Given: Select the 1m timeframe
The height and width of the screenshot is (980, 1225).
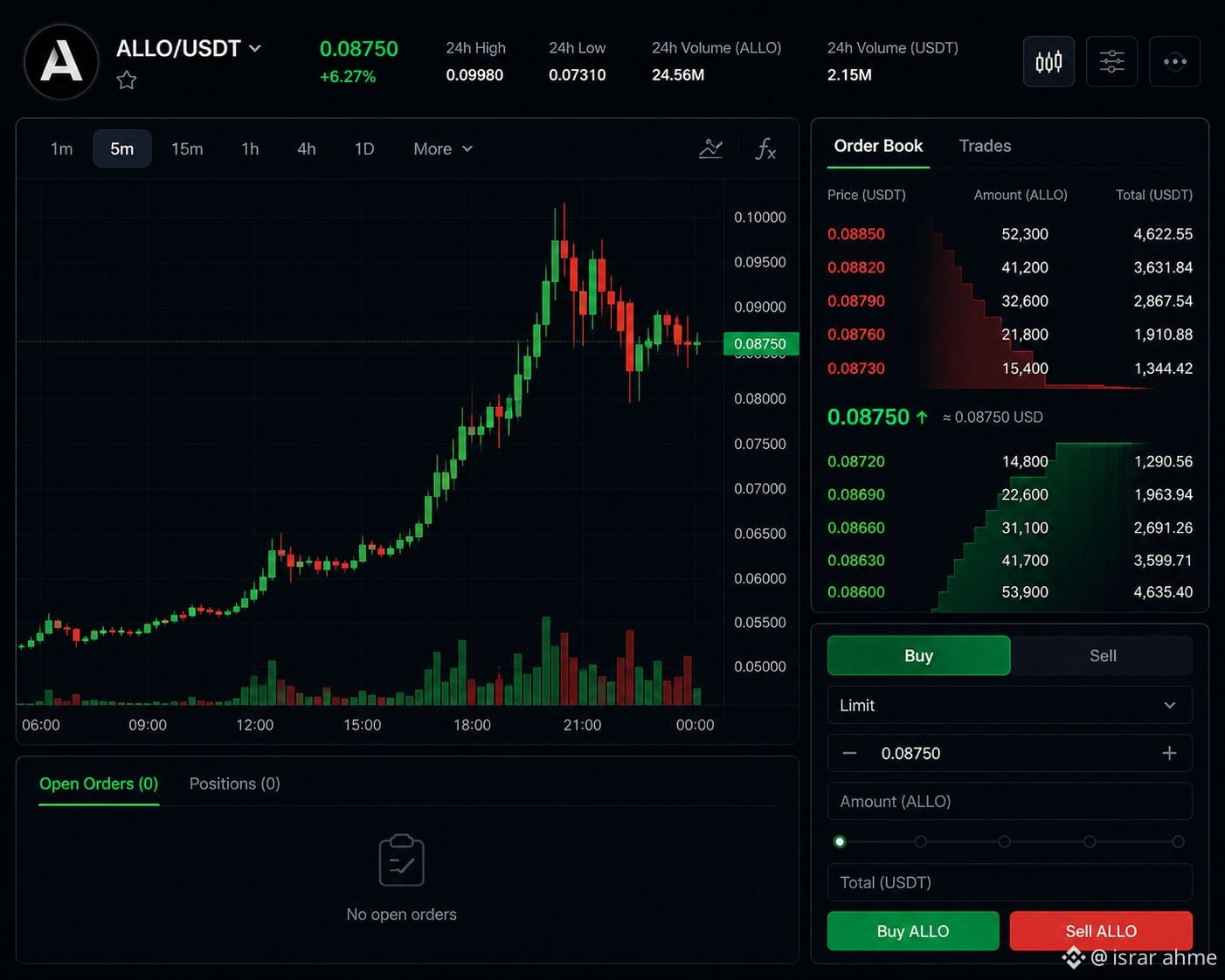Looking at the screenshot, I should (61, 148).
